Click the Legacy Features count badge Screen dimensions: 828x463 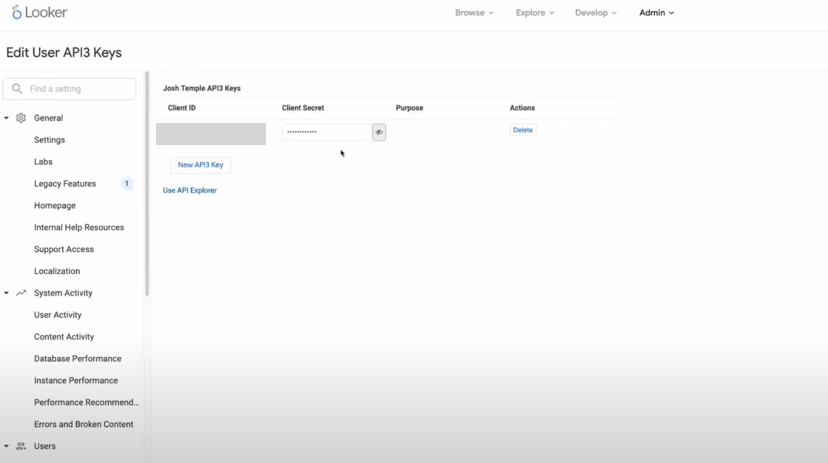click(127, 184)
